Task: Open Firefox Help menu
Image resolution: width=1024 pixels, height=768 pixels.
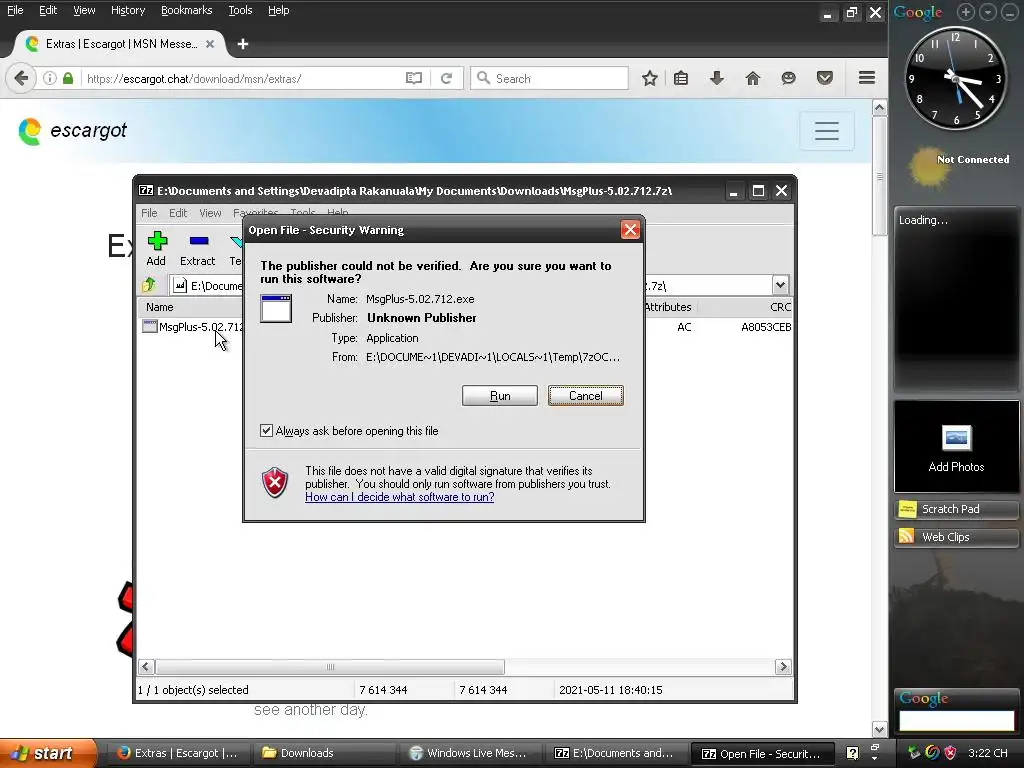Action: [x=279, y=10]
